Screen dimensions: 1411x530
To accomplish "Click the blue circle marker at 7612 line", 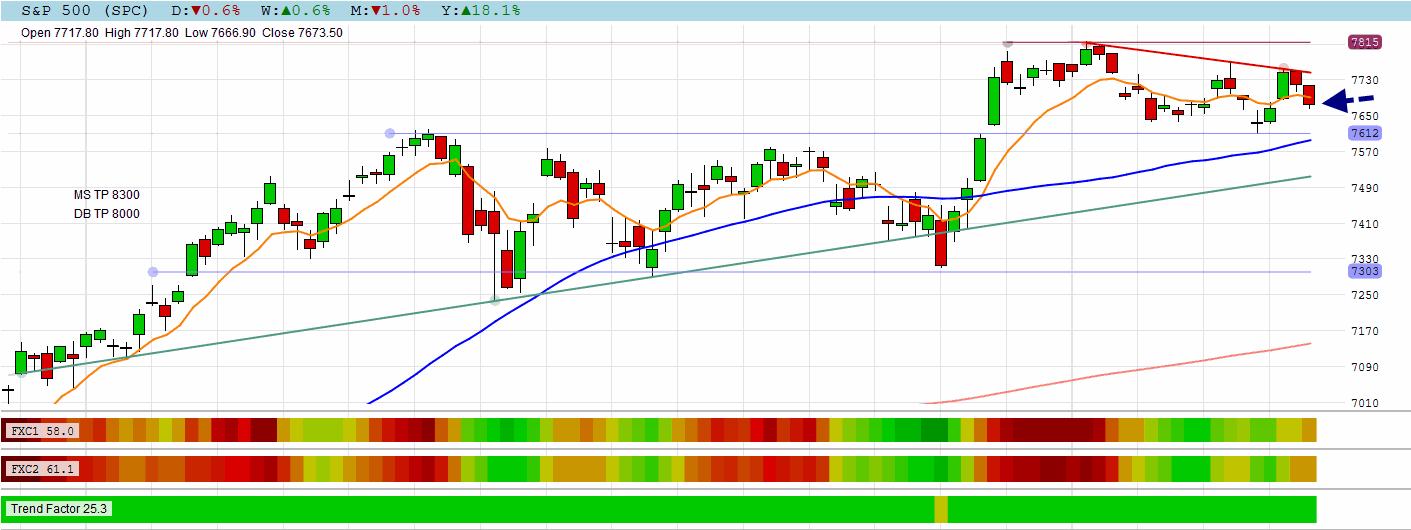I will tap(390, 133).
